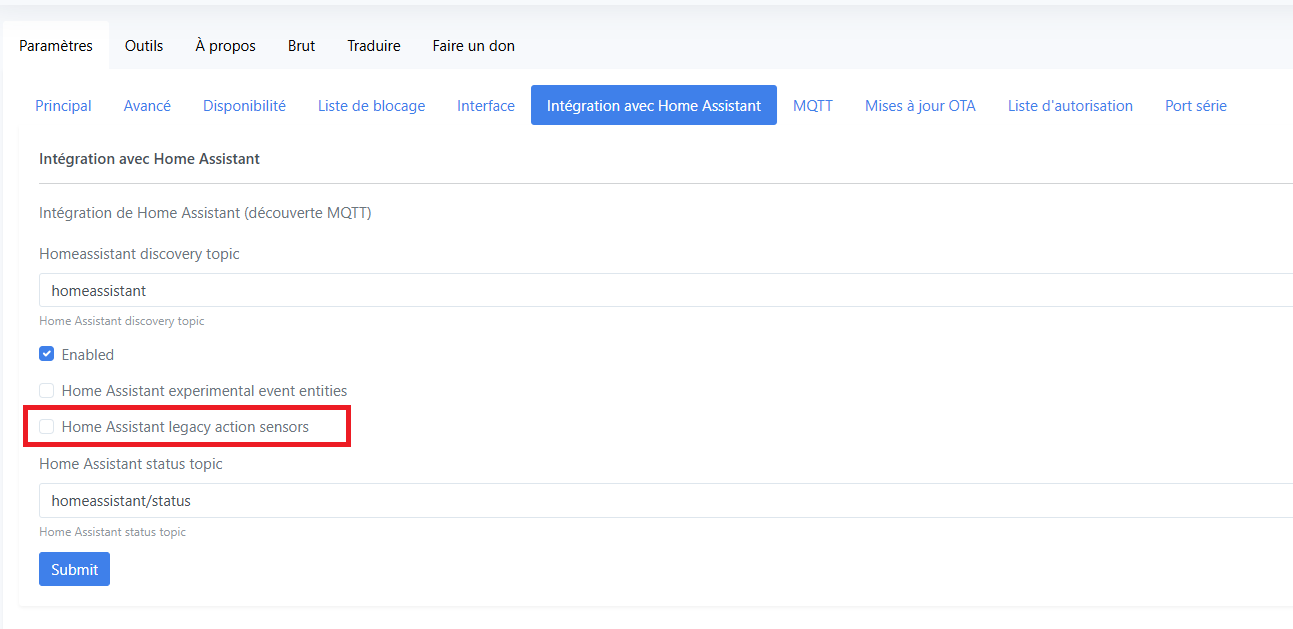Select Intégration avec Home Assistant sub-tab
Viewport: 1293px width, 629px height.
(654, 105)
